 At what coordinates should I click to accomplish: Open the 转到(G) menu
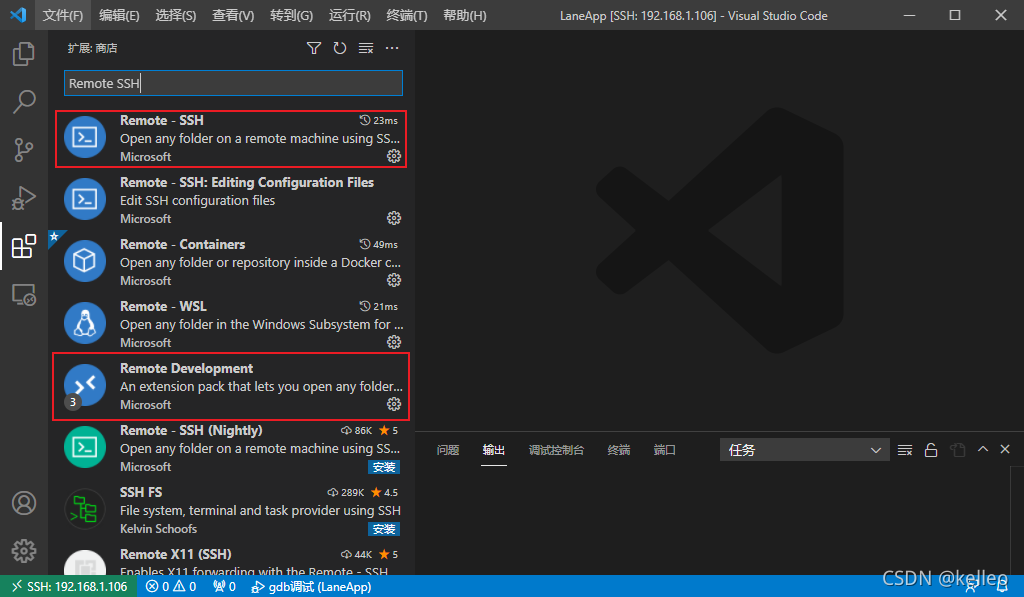pos(291,15)
